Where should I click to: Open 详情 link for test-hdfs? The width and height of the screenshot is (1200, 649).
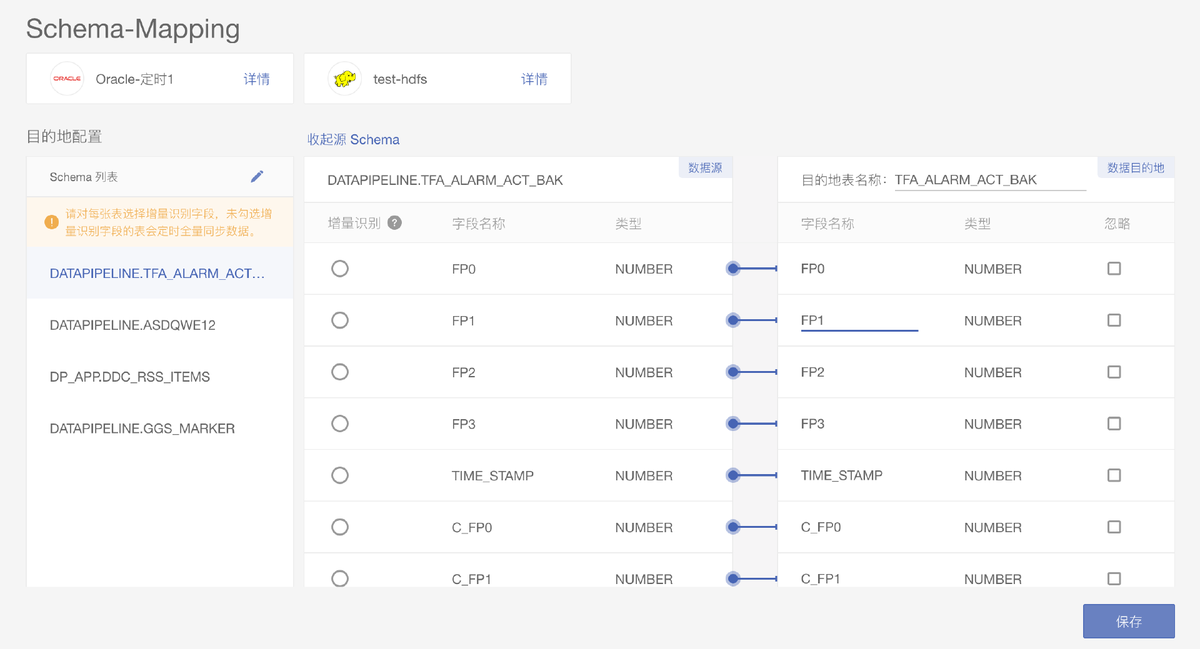(534, 79)
